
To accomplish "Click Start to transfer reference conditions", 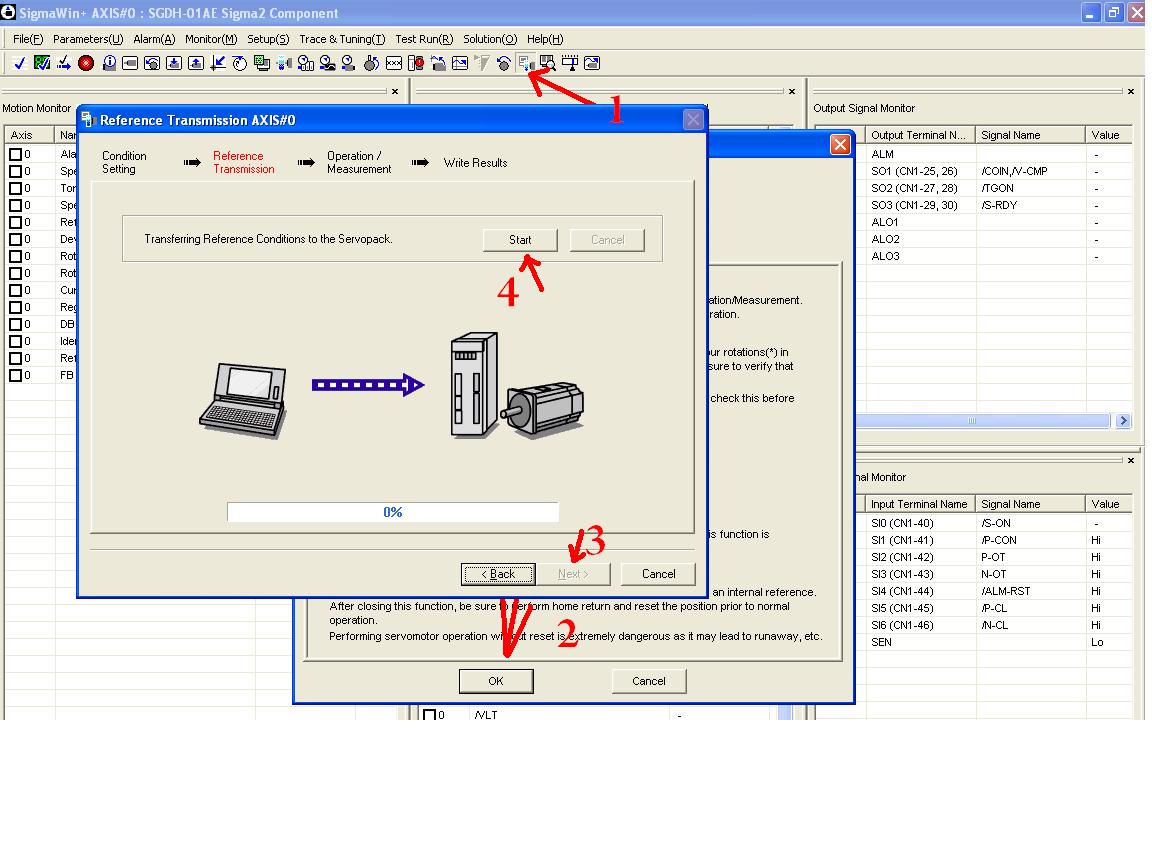I will coord(520,240).
